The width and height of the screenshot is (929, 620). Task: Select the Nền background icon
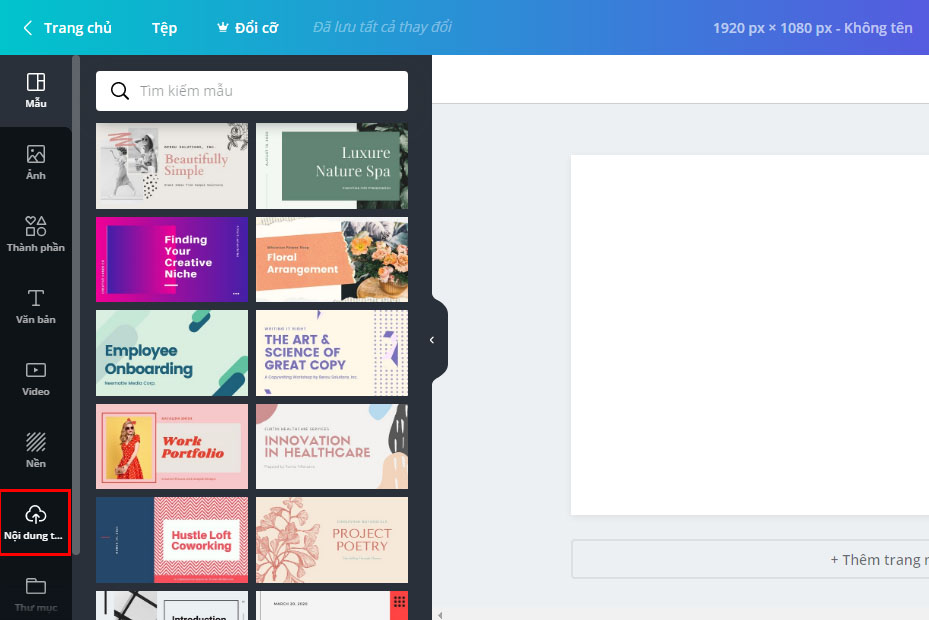coord(36,450)
